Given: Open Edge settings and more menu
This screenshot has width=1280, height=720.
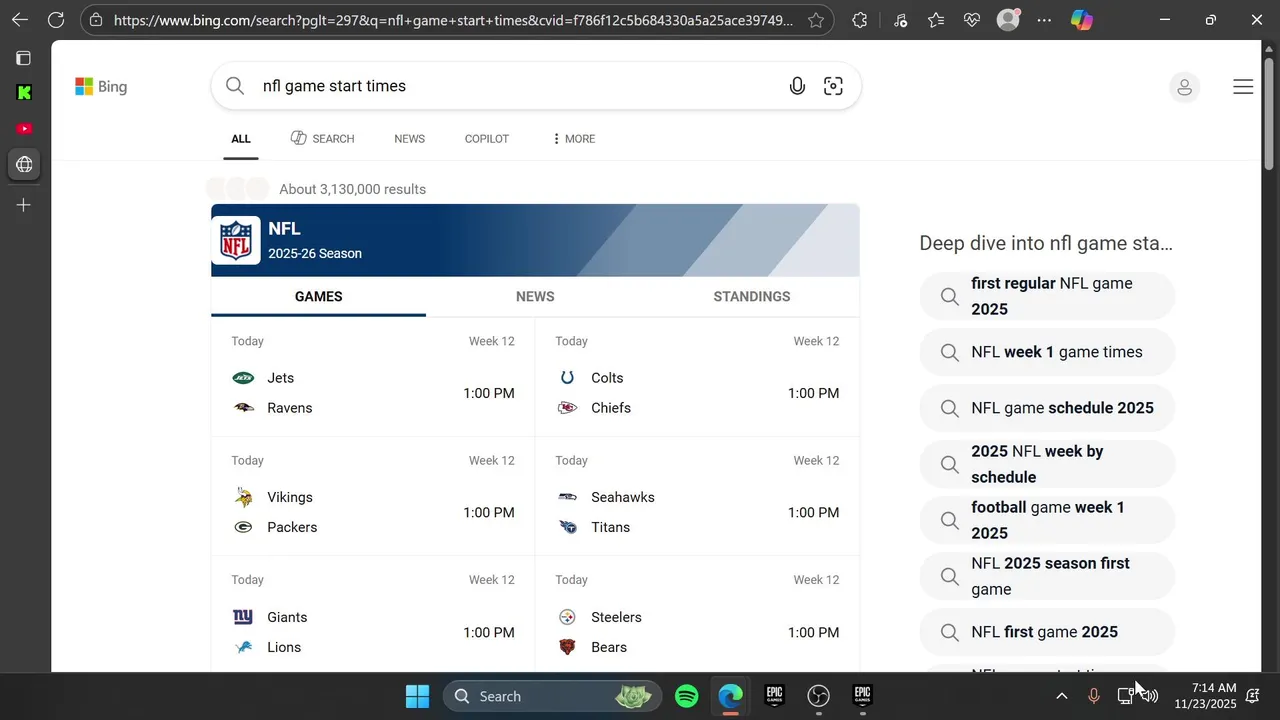Looking at the screenshot, I should (1044, 20).
